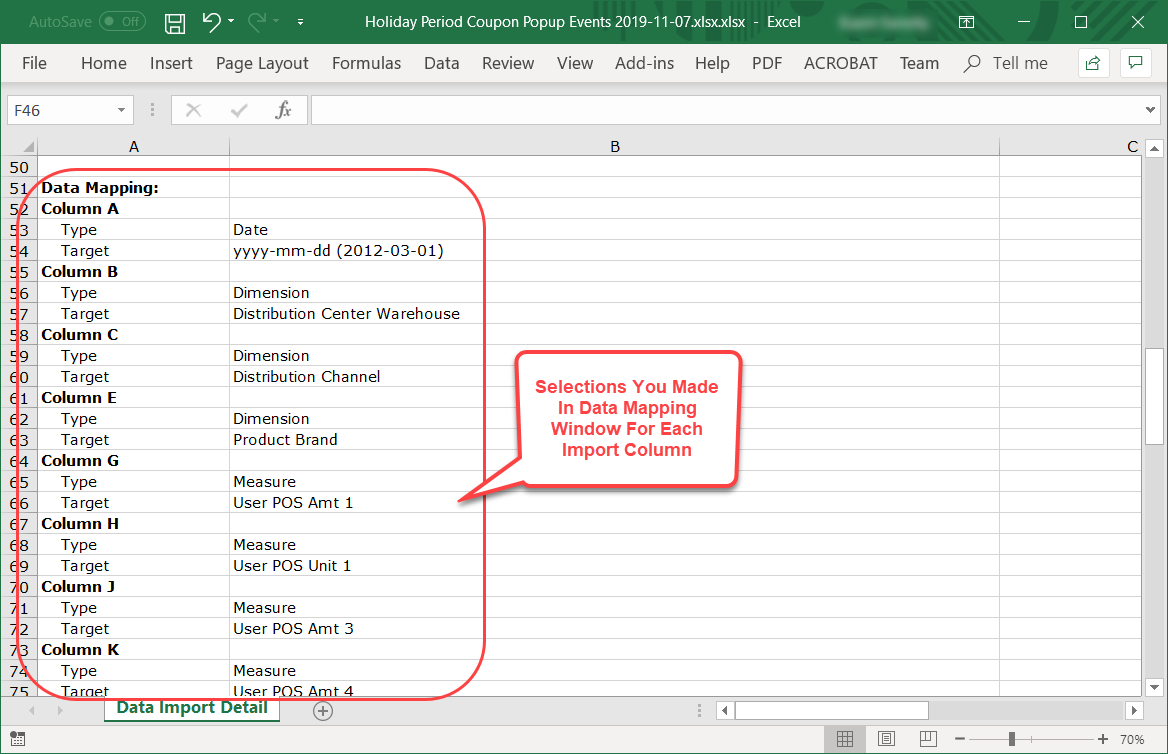
Task: Add a new sheet with plus icon
Action: [x=322, y=710]
